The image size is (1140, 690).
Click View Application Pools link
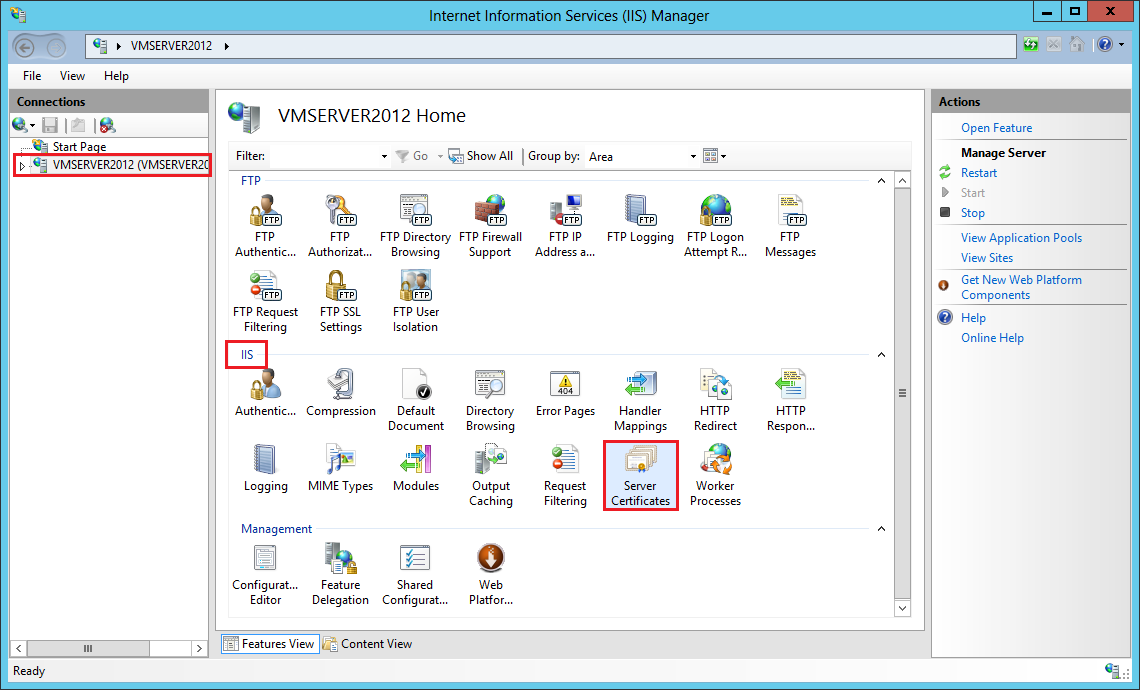(1021, 238)
